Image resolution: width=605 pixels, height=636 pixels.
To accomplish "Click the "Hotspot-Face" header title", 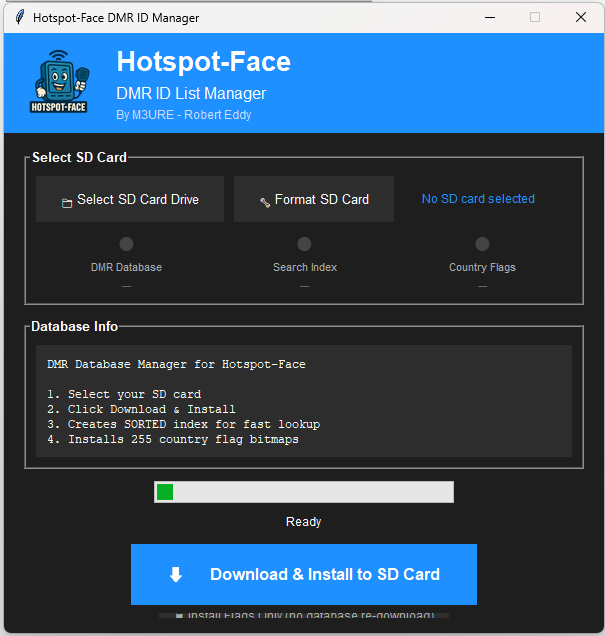I will pyautogui.click(x=204, y=62).
